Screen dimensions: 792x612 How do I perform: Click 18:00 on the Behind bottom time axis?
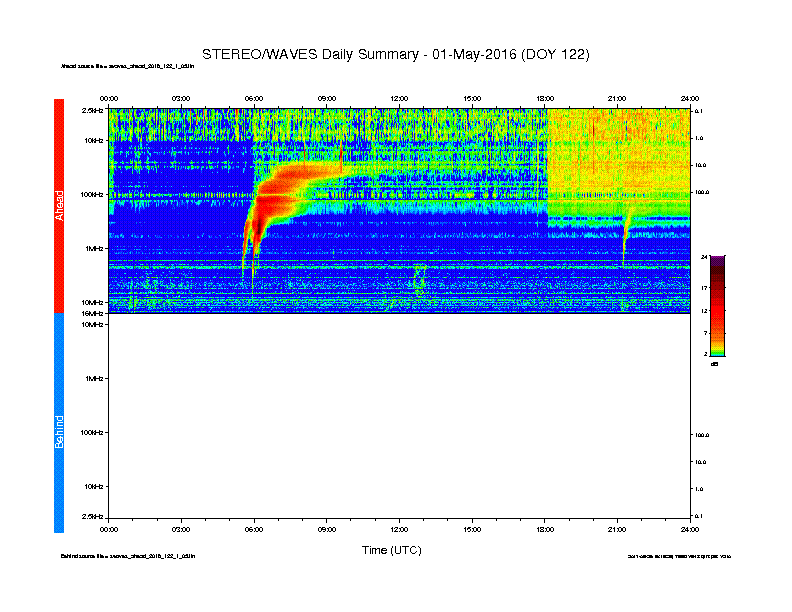[x=544, y=530]
